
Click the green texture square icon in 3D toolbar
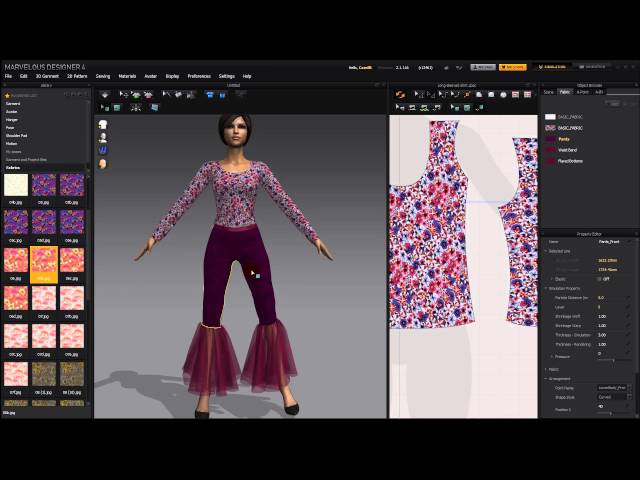pos(117,108)
